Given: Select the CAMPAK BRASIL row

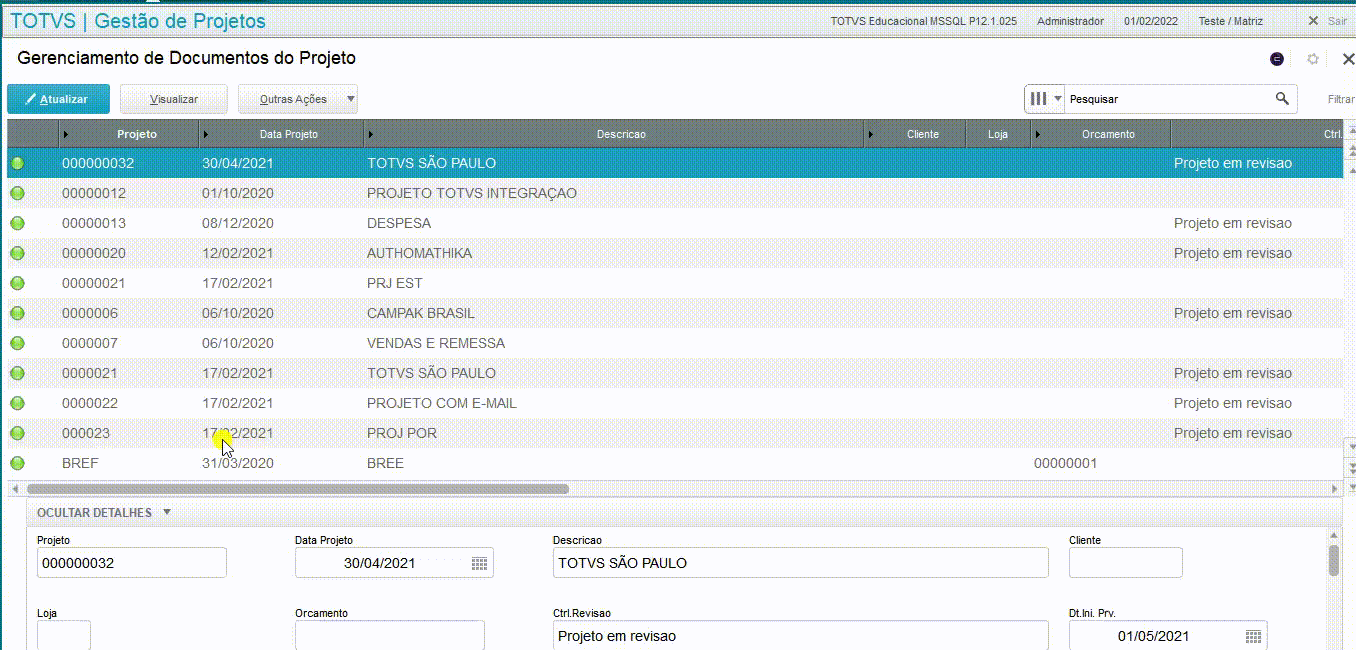Looking at the screenshot, I should tap(674, 313).
